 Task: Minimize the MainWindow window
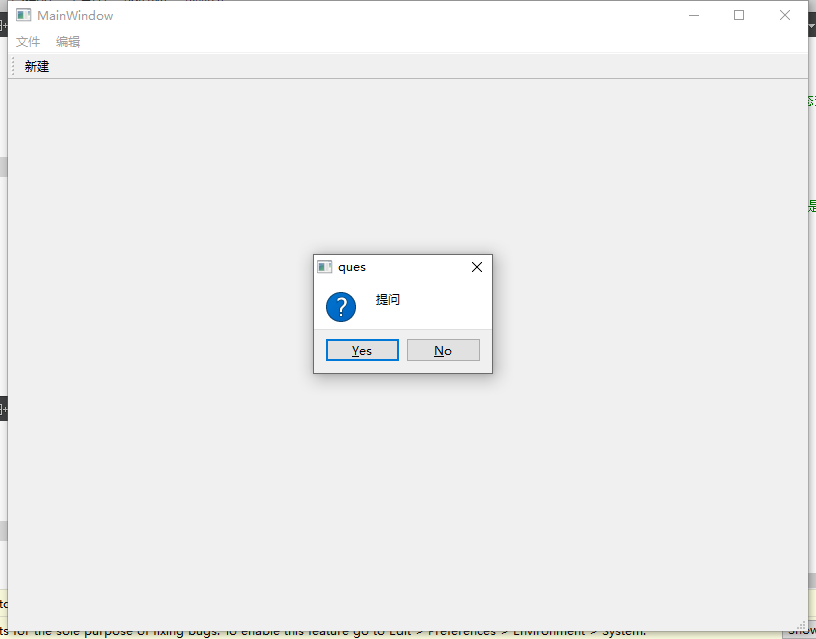pos(694,15)
